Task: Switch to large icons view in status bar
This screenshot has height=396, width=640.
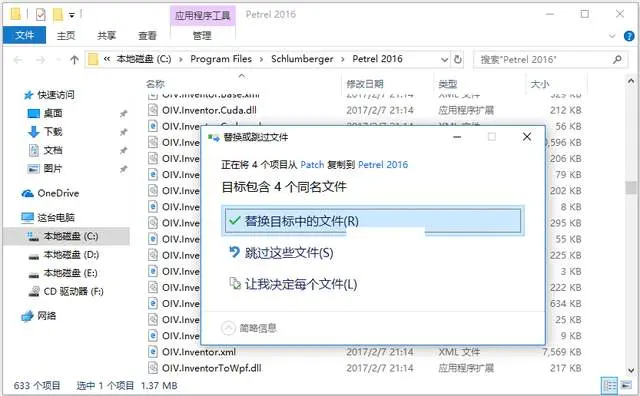Action: 625,385
